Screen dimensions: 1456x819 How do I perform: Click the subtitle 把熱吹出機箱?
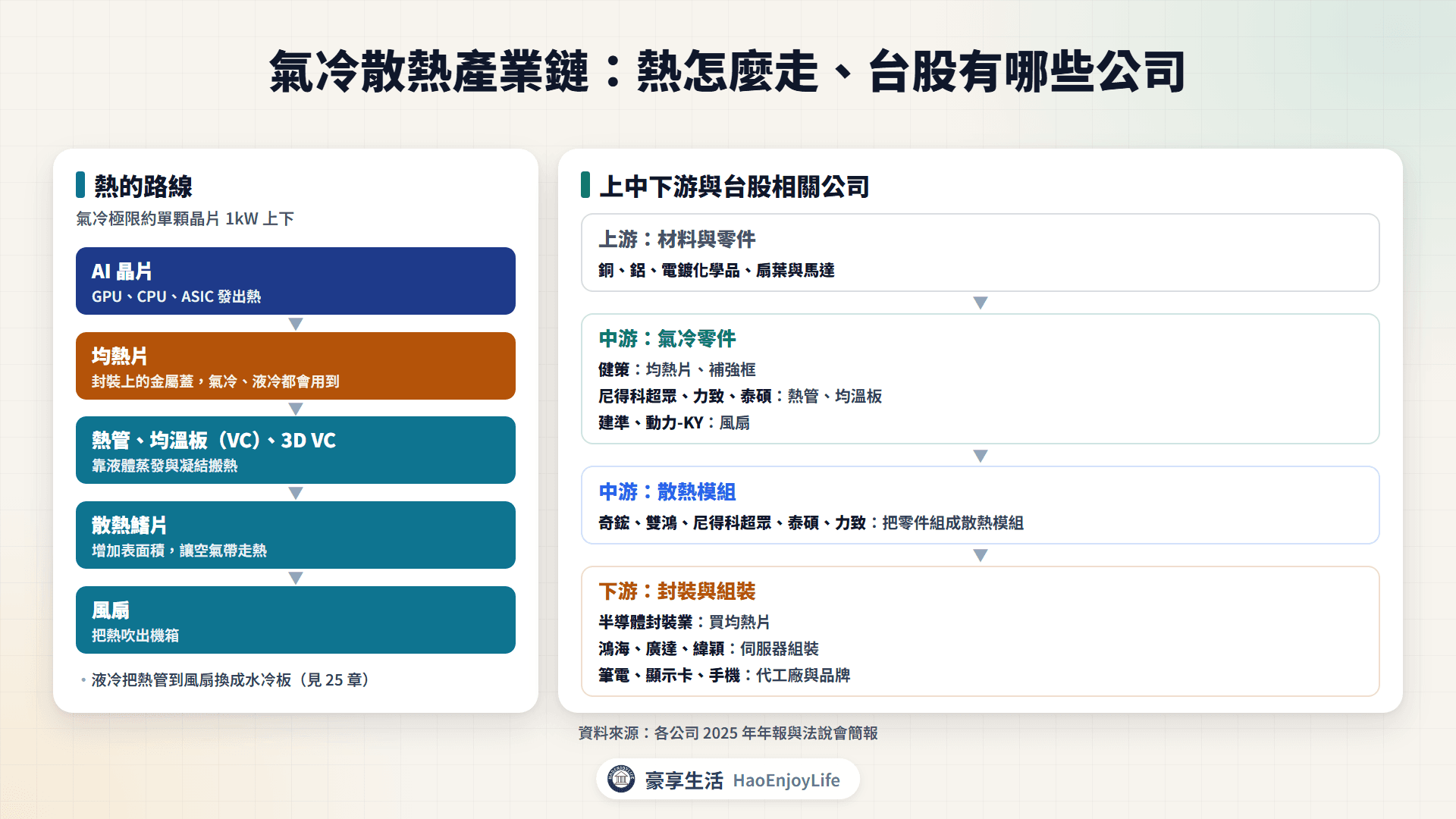coord(135,635)
